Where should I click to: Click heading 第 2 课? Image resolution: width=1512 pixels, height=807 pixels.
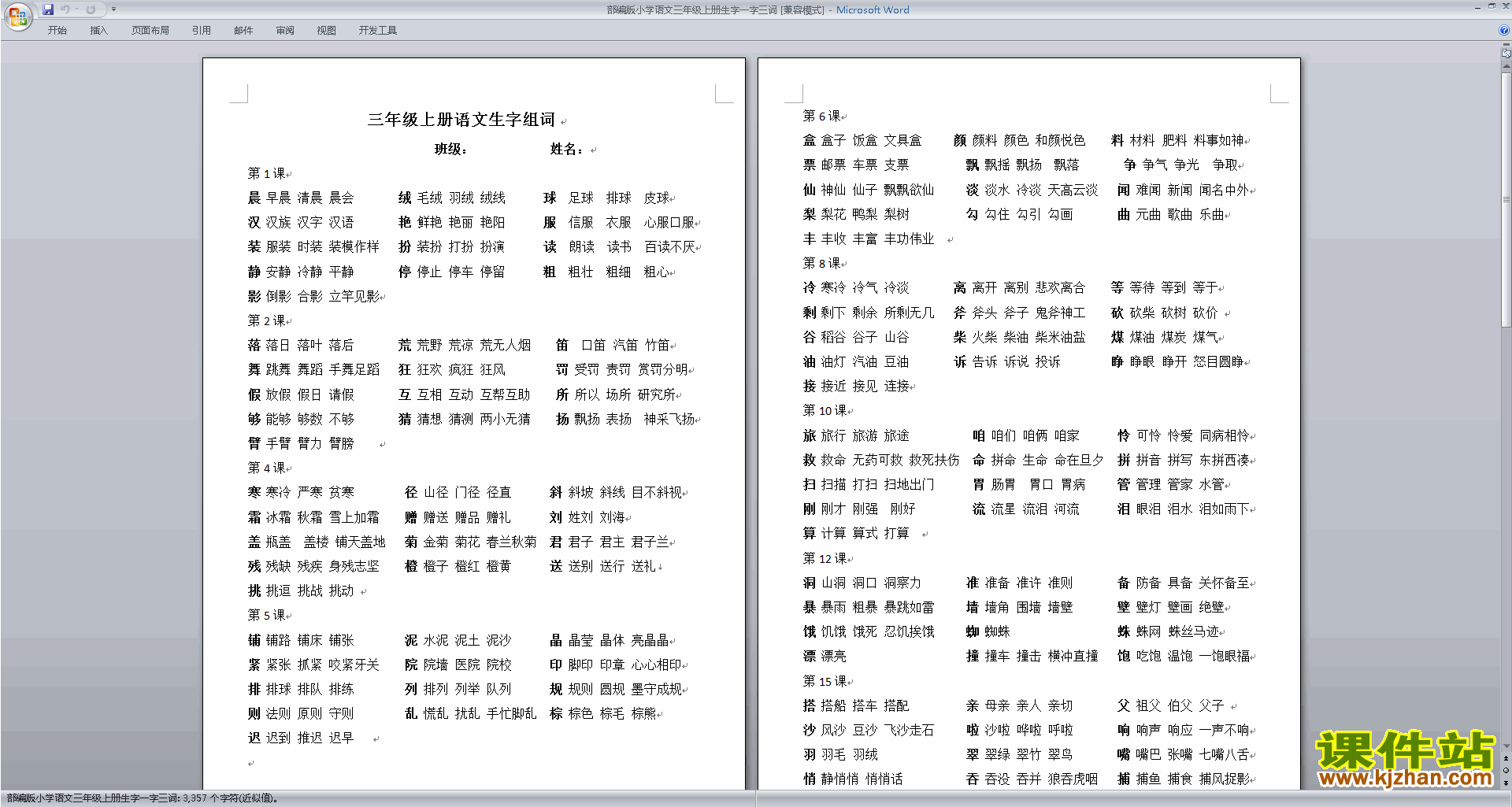pos(266,321)
